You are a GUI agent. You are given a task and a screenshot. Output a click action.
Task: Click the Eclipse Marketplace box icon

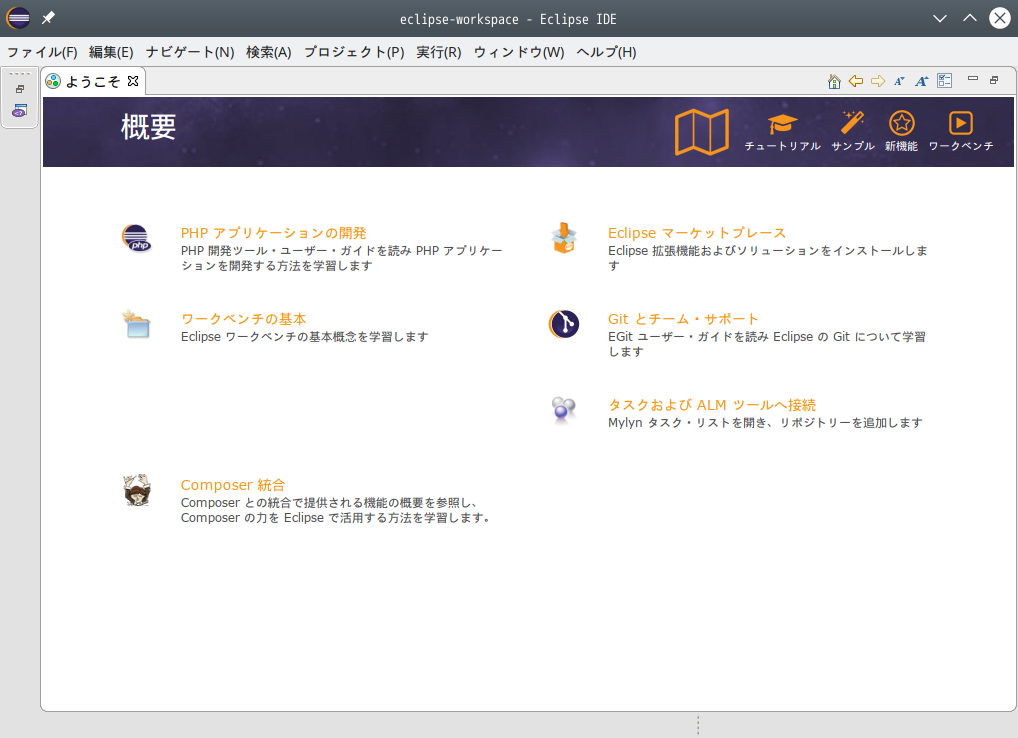[x=564, y=238]
